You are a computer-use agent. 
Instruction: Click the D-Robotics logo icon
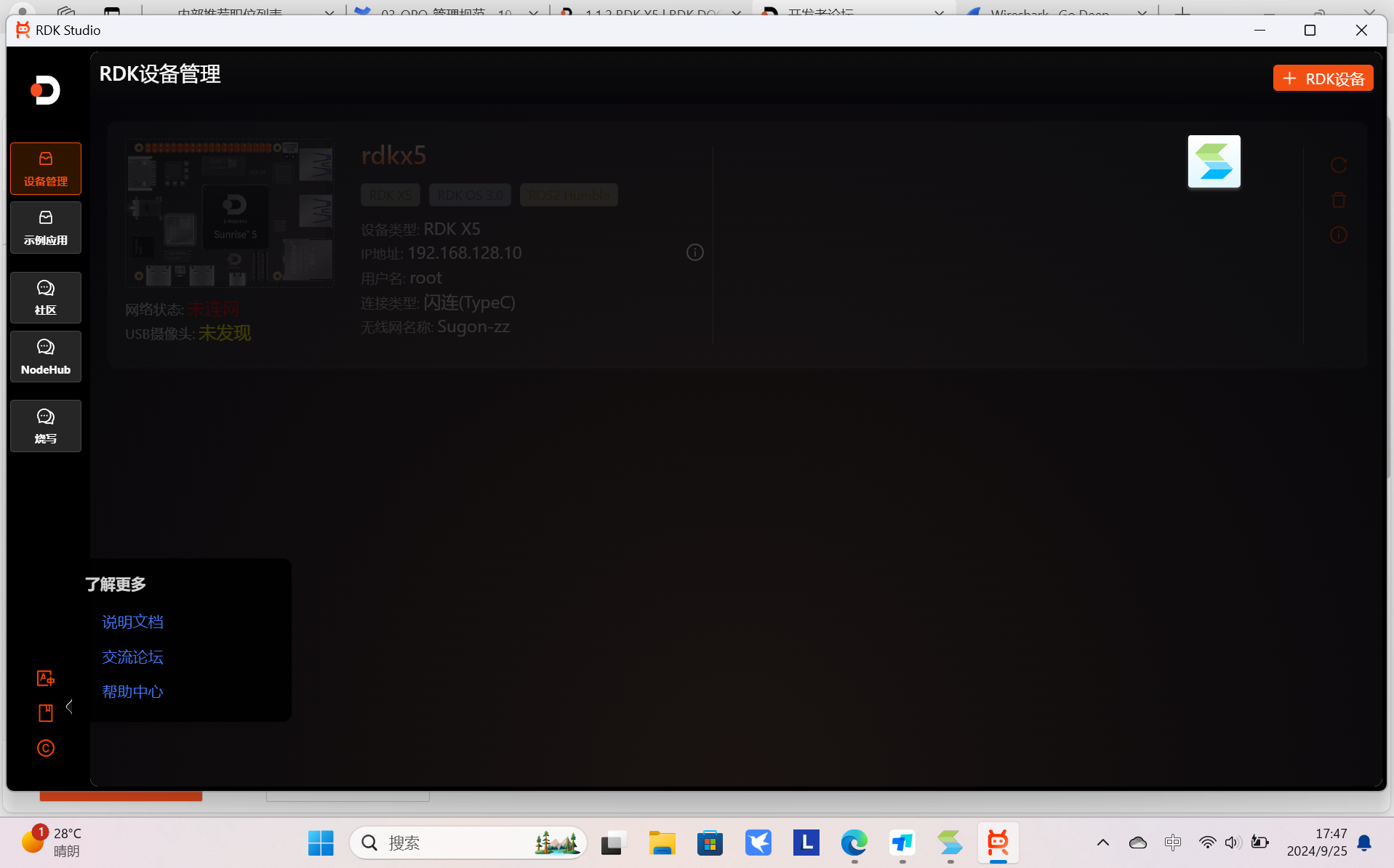click(x=46, y=90)
